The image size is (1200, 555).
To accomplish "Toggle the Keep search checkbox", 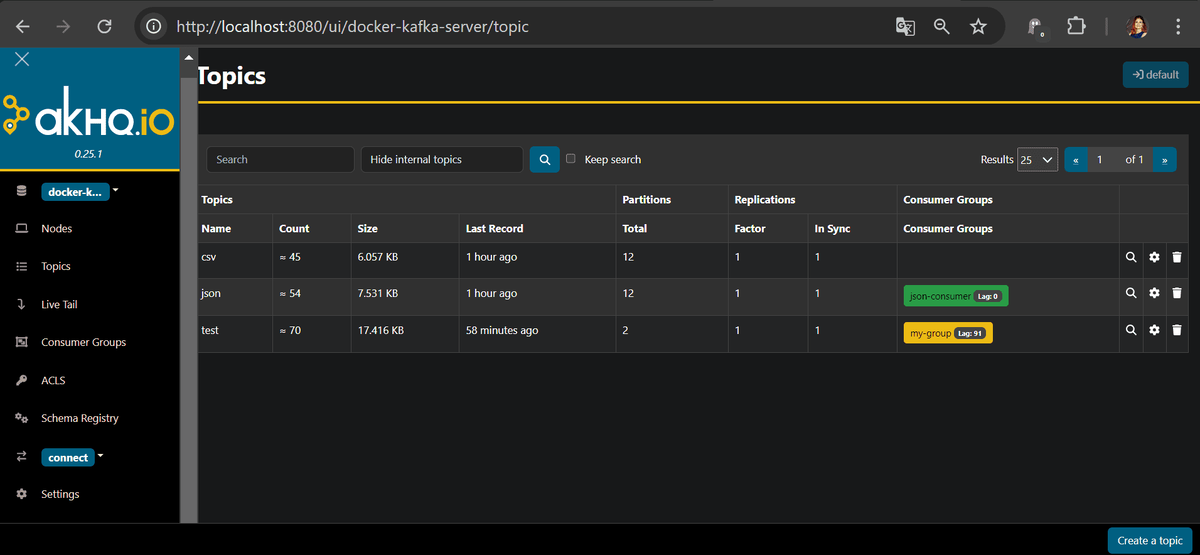I will tap(571, 159).
